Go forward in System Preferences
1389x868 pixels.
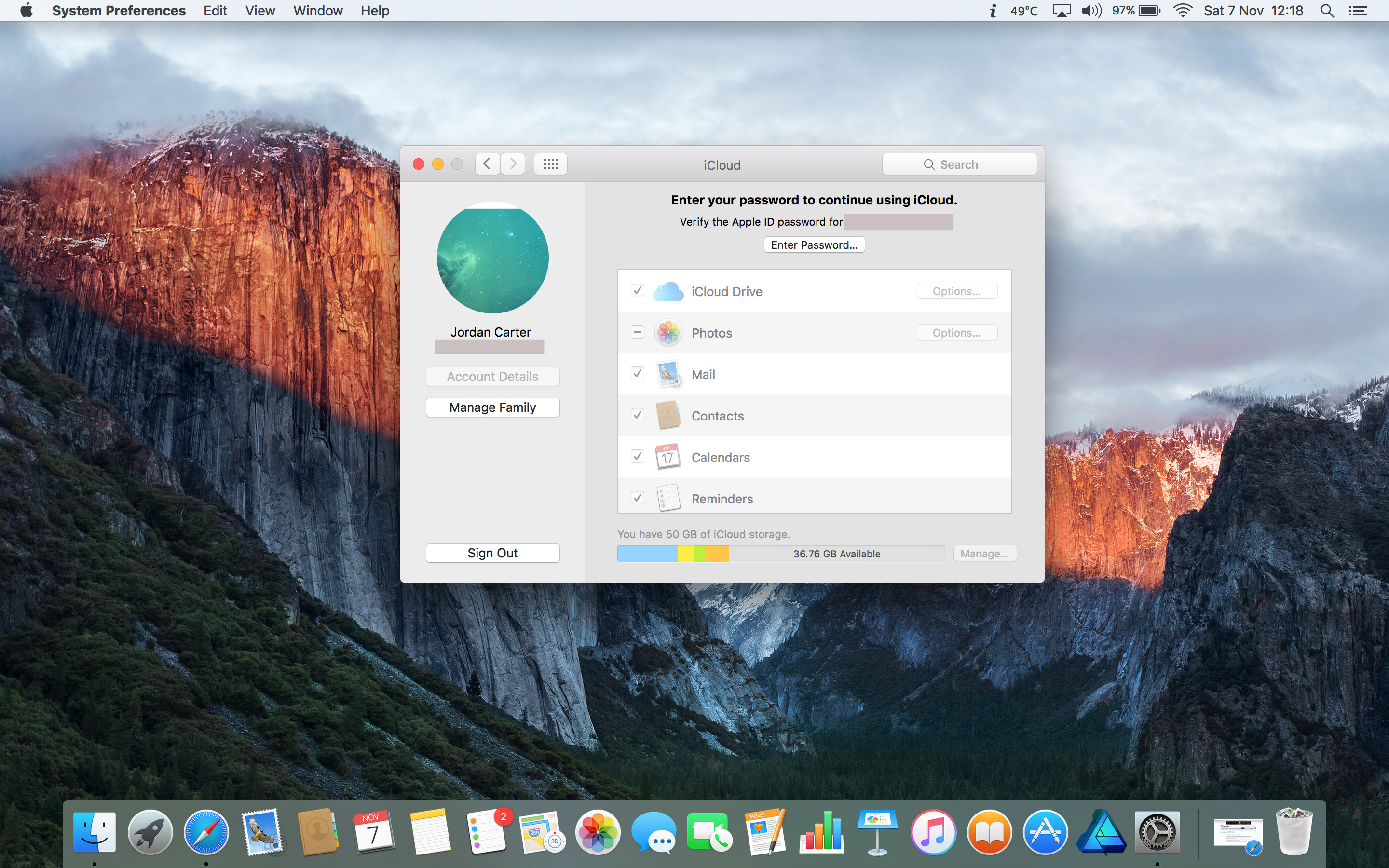pos(513,164)
